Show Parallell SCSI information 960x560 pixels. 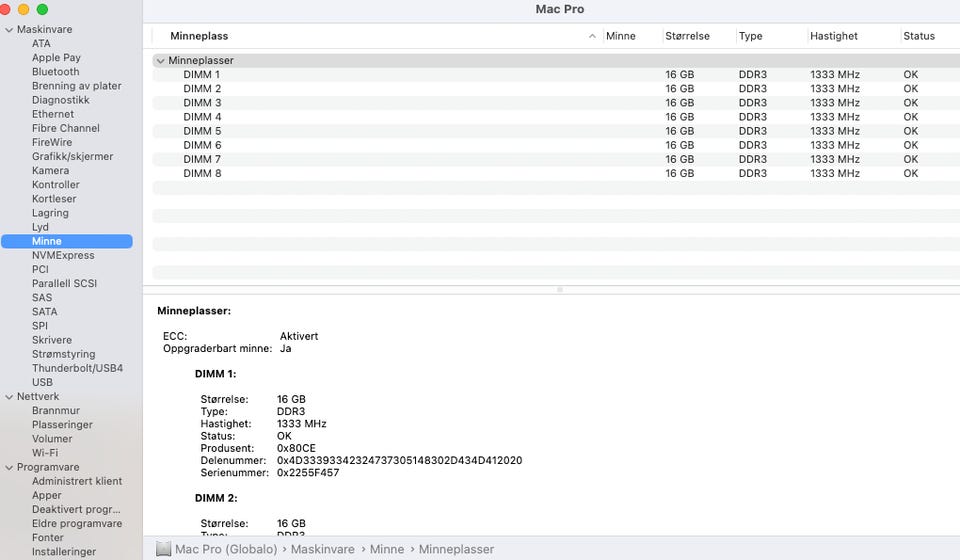pos(64,283)
